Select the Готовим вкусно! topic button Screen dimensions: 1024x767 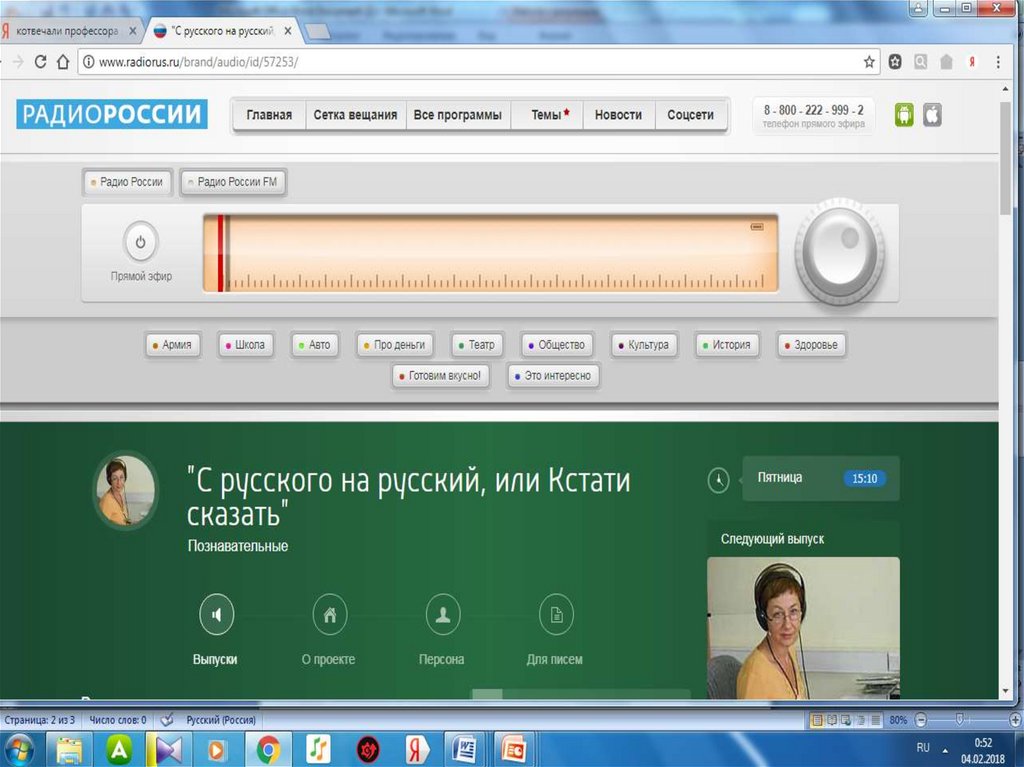441,376
